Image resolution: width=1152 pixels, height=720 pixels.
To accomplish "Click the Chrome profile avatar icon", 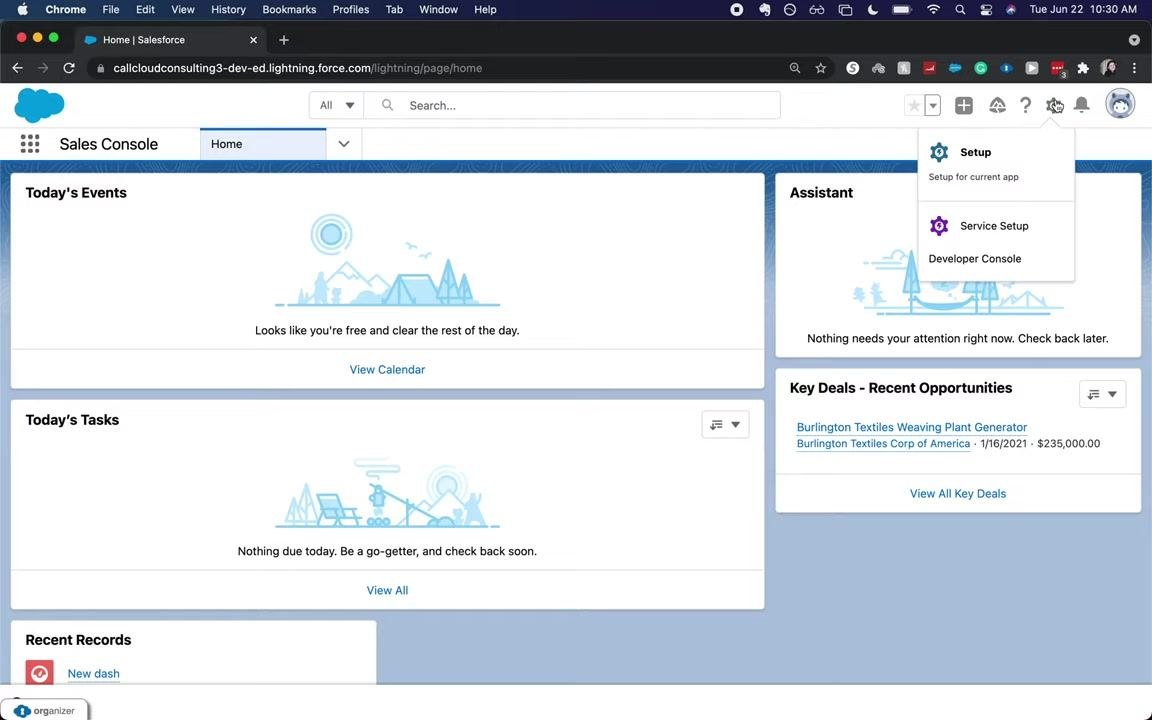I will 1109,68.
